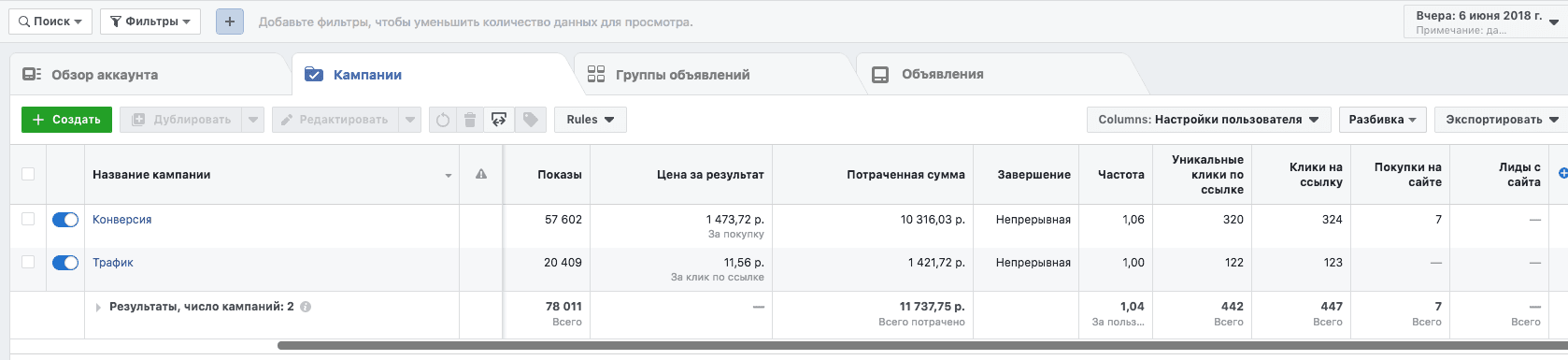1568x360 pixels.
Task: Open the Экспортировать dropdown
Action: point(1501,120)
